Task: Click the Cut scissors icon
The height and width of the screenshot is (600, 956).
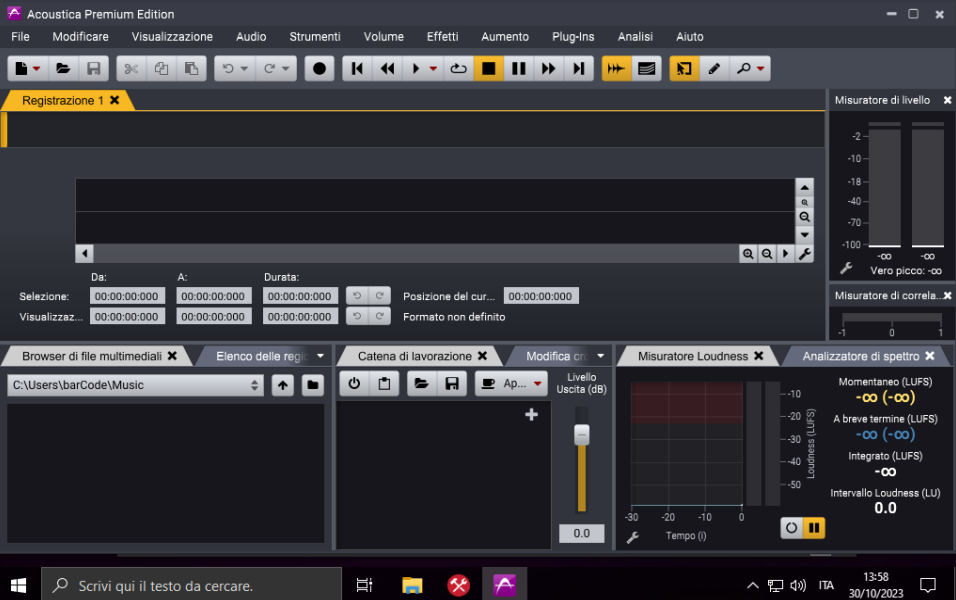Action: (x=131, y=69)
